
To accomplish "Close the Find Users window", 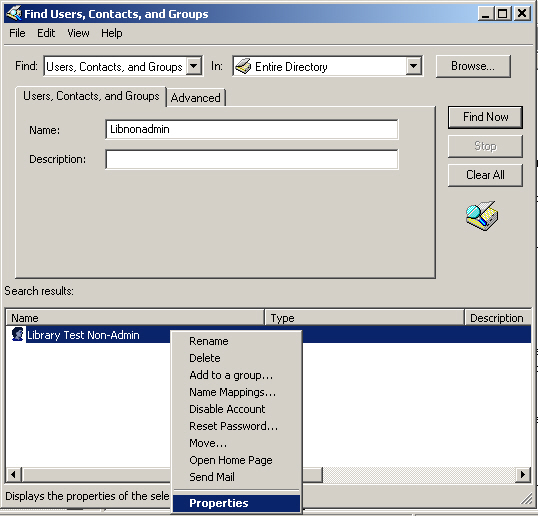I will pyautogui.click(x=522, y=14).
